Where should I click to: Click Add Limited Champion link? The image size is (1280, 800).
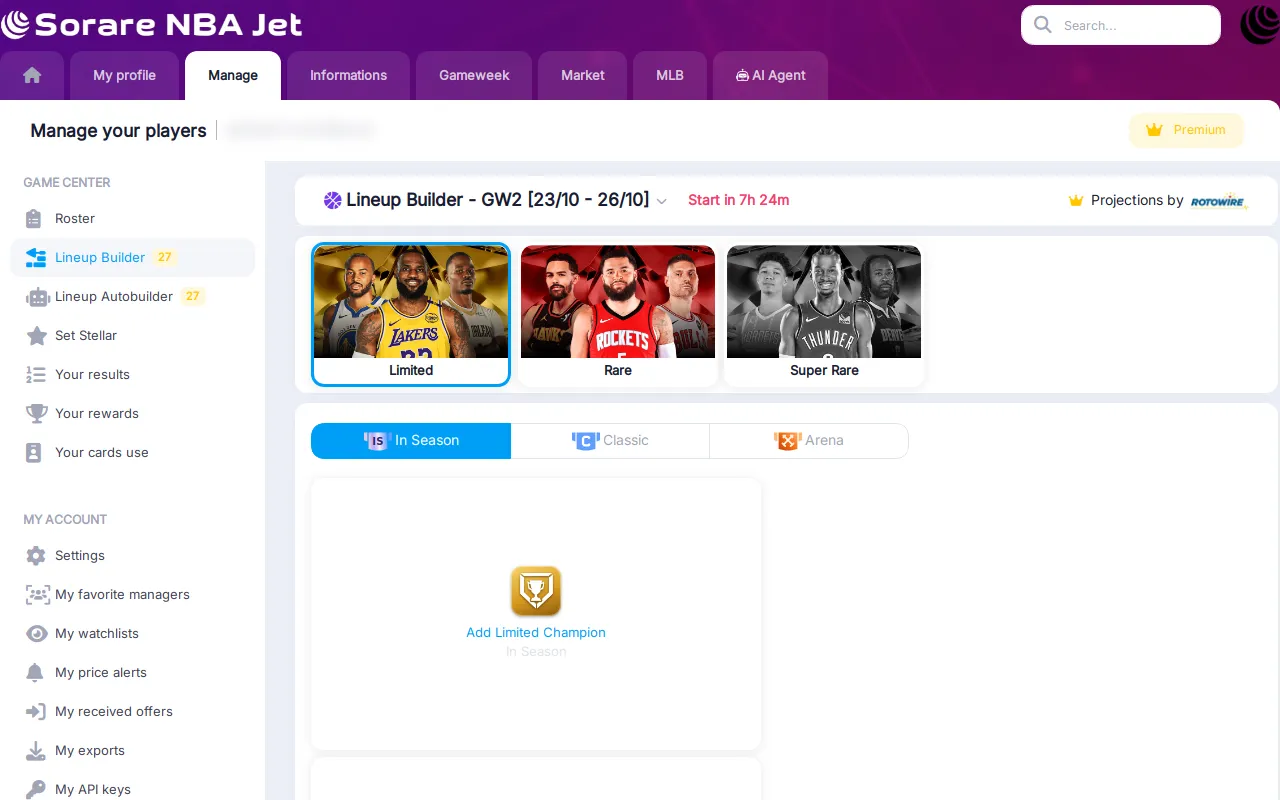click(x=536, y=632)
